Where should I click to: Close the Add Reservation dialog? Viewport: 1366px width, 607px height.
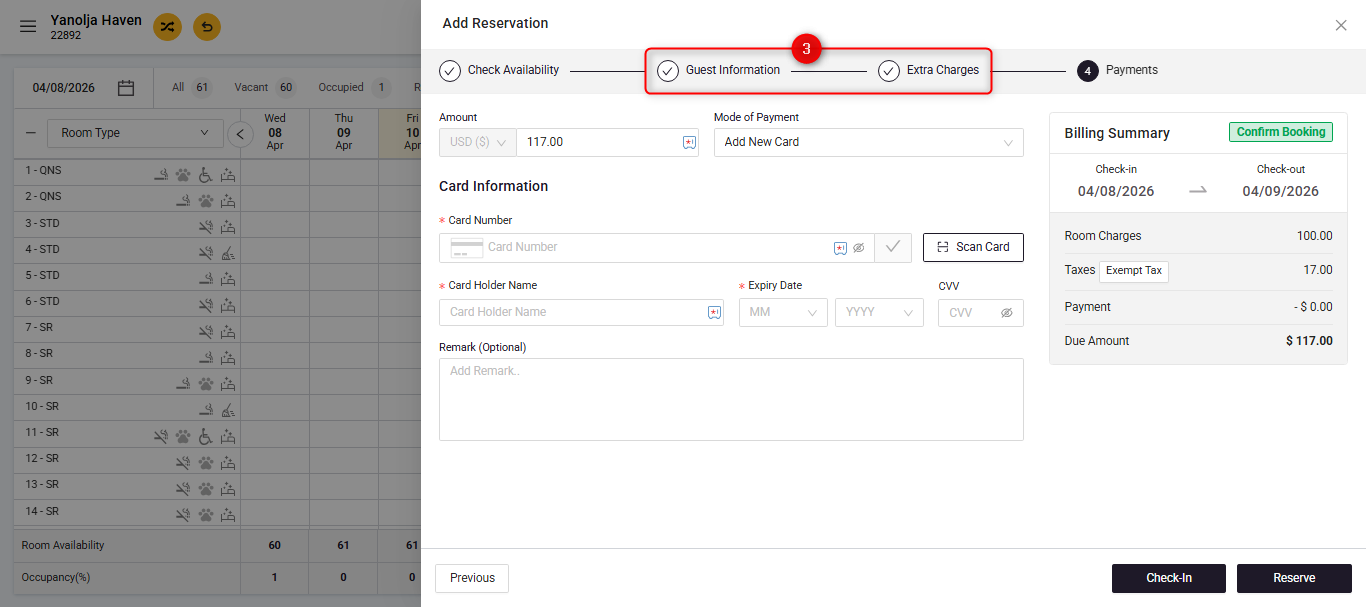(x=1341, y=25)
